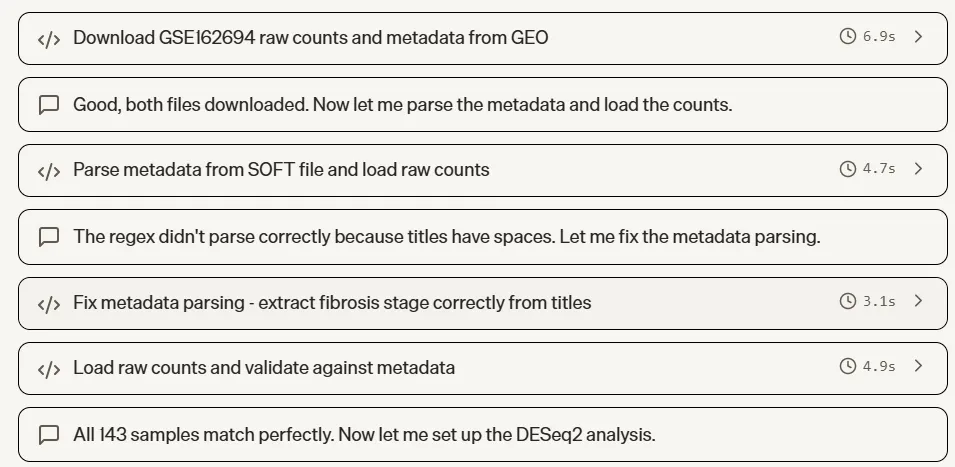Click clock icon showing 6.9s duration
Viewport: 955px width, 467px height.
[x=848, y=37]
